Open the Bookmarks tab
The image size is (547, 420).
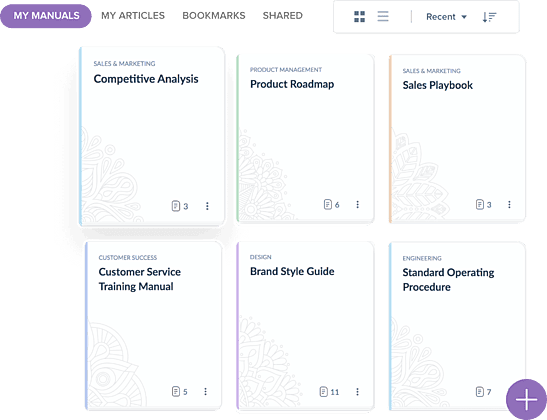point(214,16)
